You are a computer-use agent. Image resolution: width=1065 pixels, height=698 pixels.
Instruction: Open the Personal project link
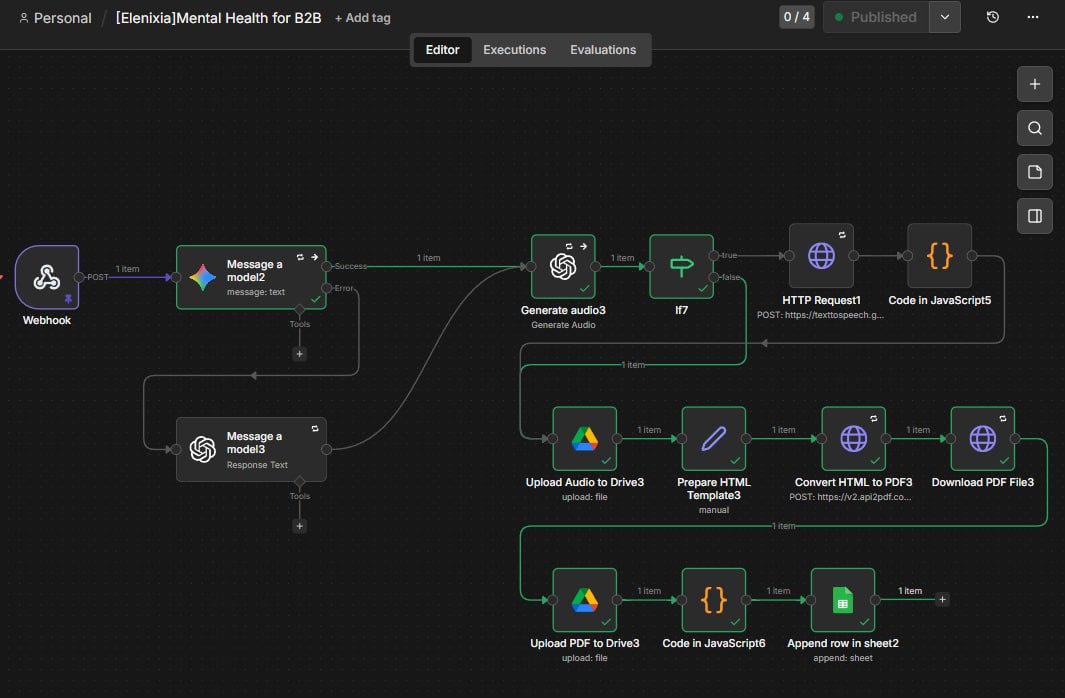(x=55, y=18)
